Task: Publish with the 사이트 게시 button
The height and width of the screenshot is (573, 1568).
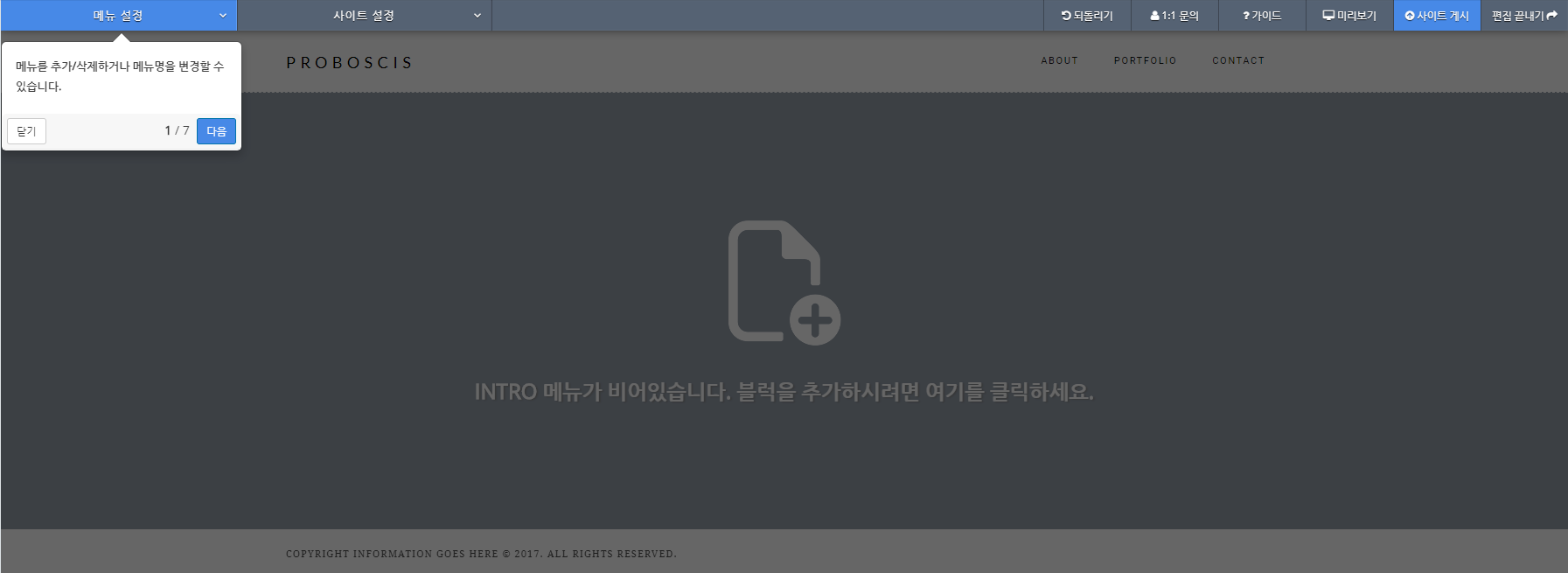Action: (x=1437, y=16)
